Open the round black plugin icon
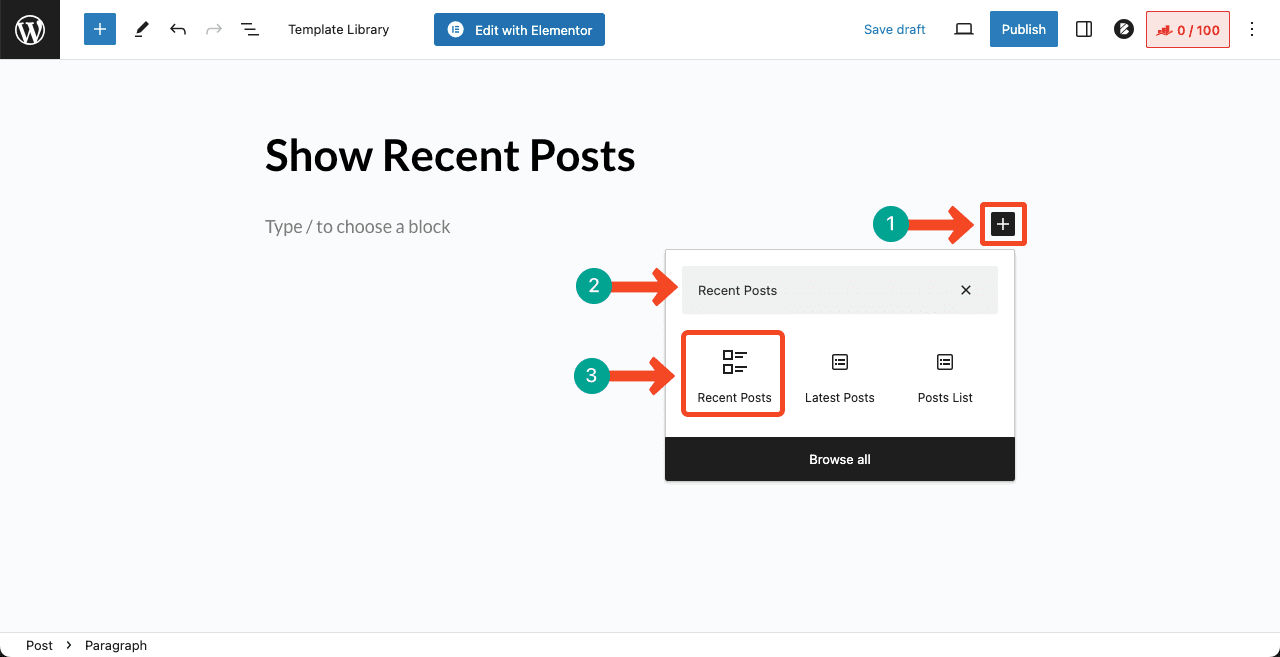The height and width of the screenshot is (657, 1280). [x=1123, y=30]
